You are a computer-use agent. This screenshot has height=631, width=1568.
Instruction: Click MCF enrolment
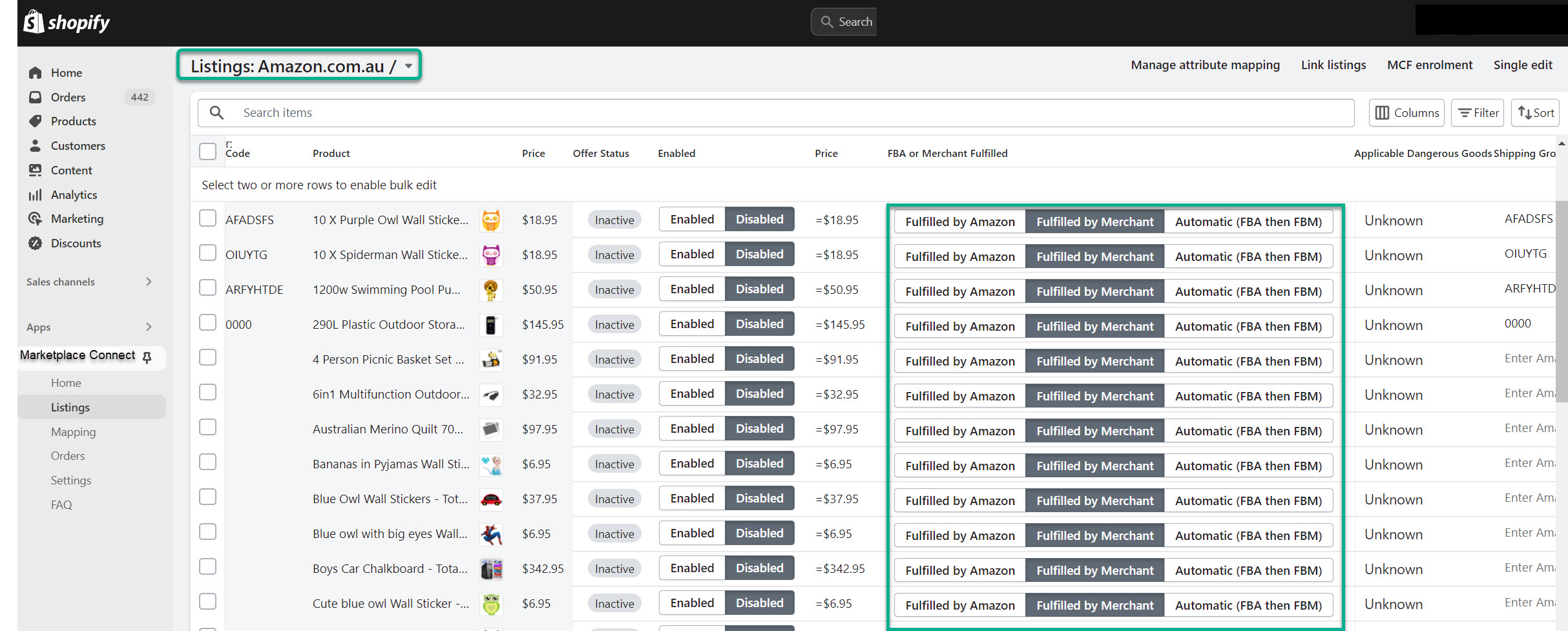[1430, 65]
